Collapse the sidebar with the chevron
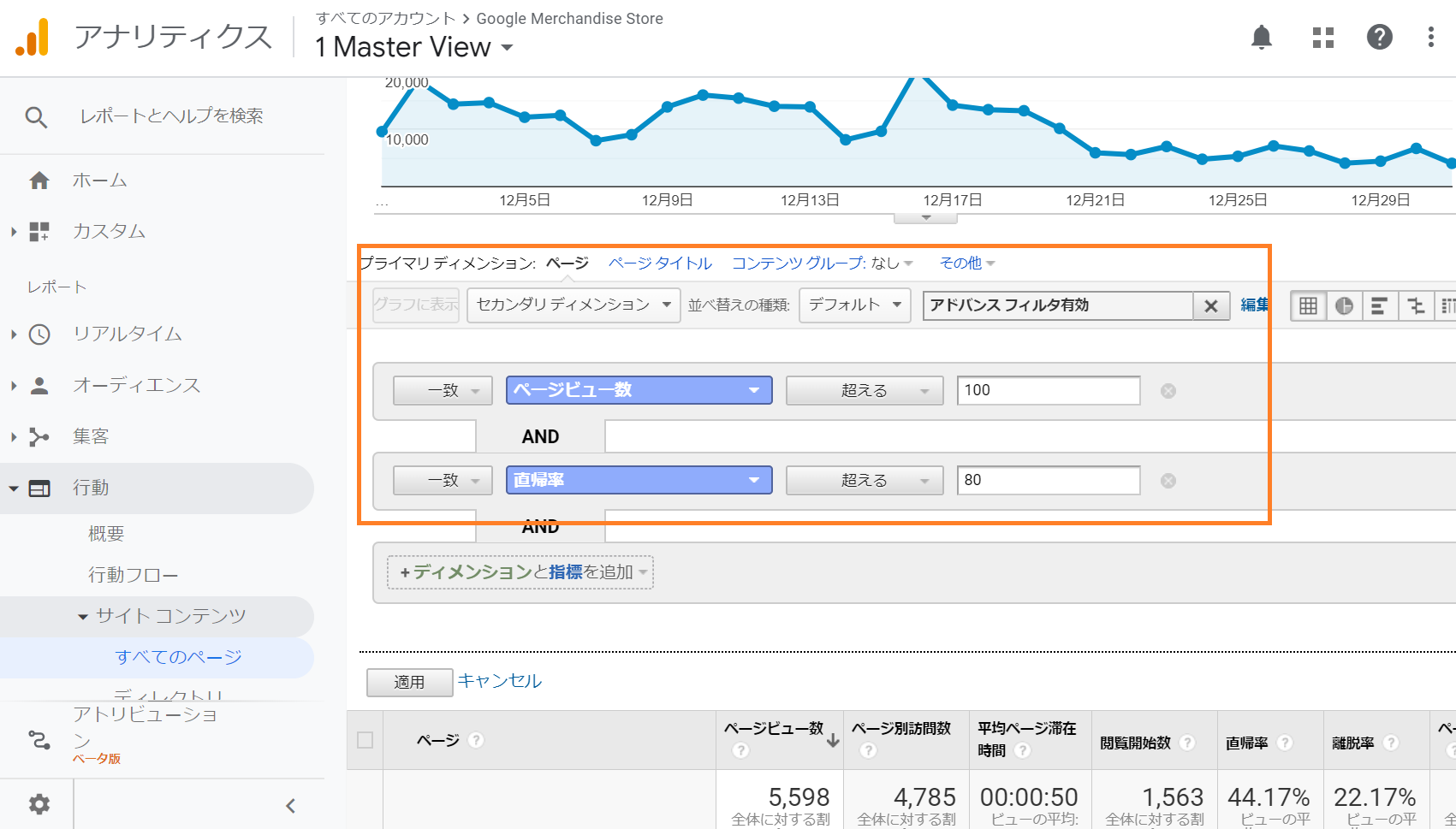The height and width of the screenshot is (829, 1456). pyautogui.click(x=290, y=805)
